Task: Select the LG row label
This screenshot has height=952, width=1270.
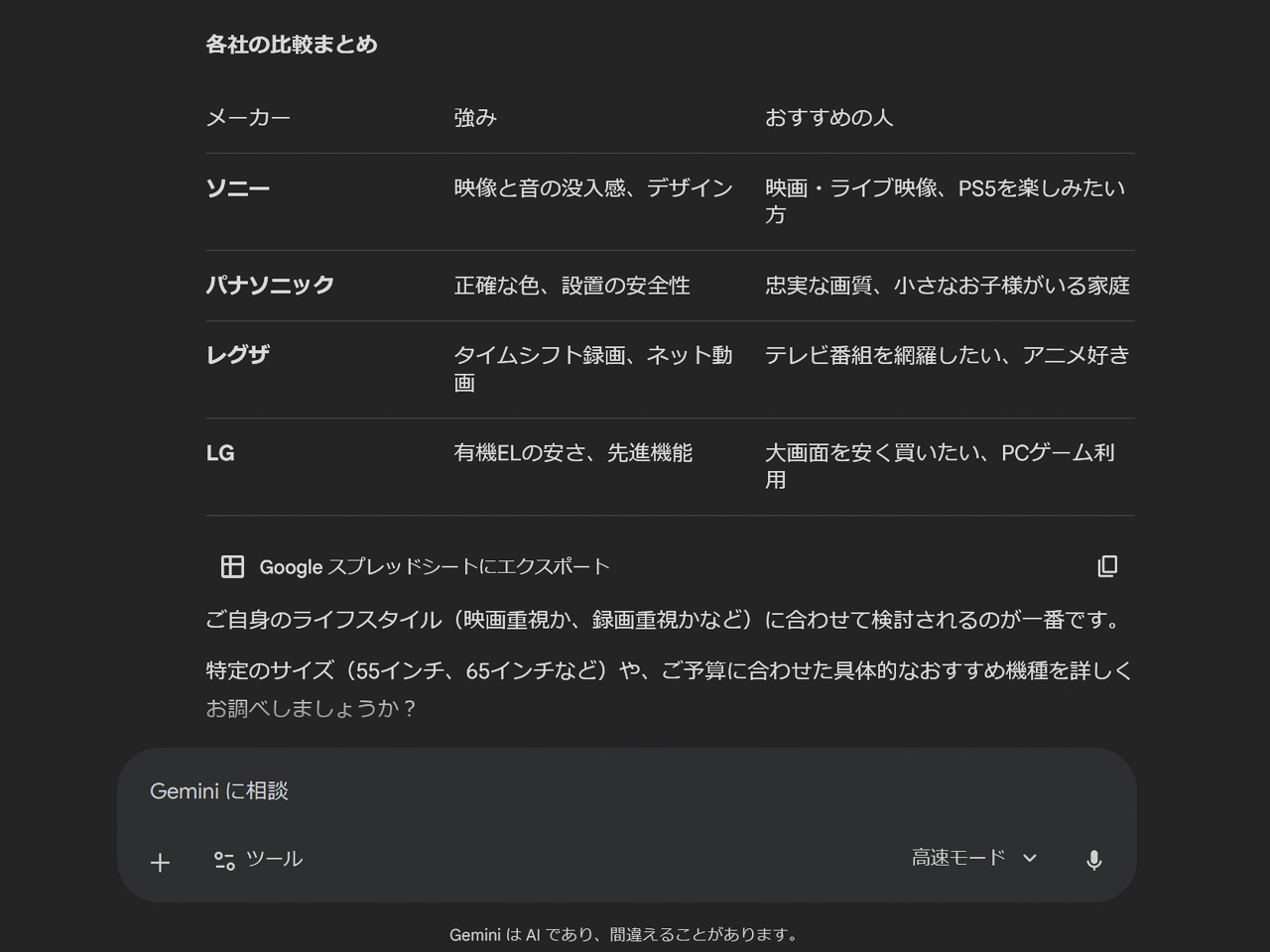Action: coord(220,453)
